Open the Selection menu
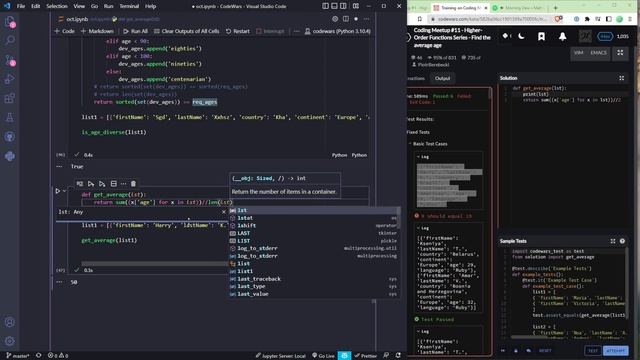The height and width of the screenshot is (360, 640). tap(57, 6)
